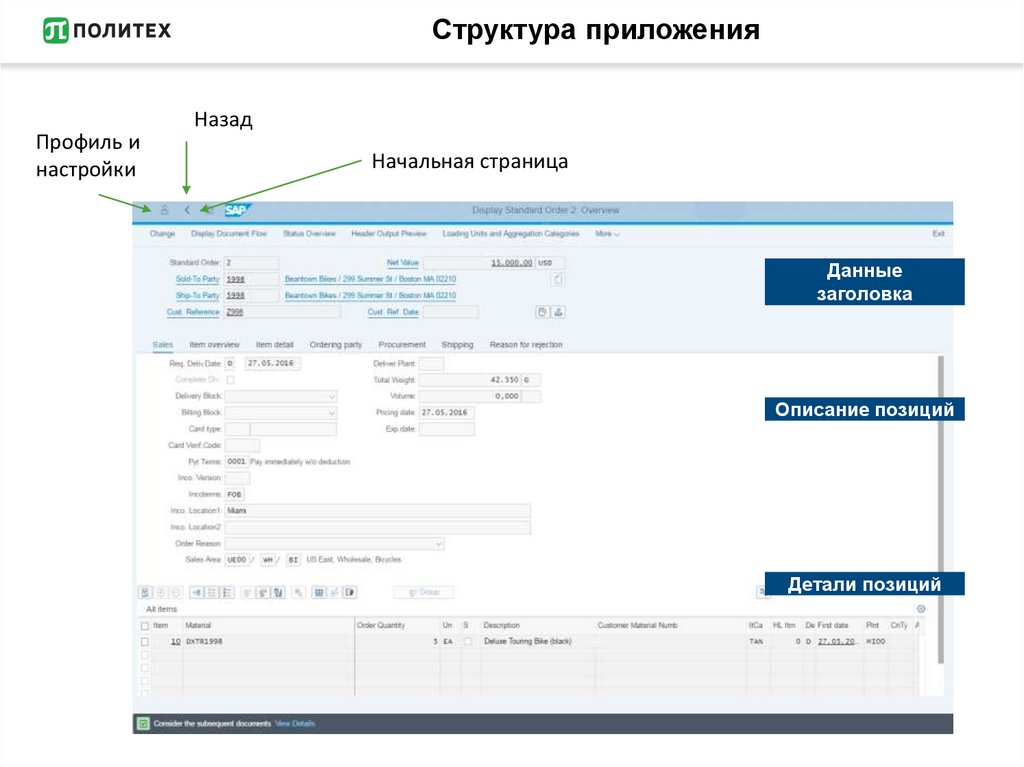Select the row checkbox for item 10
This screenshot has height=767, width=1024.
[x=145, y=641]
